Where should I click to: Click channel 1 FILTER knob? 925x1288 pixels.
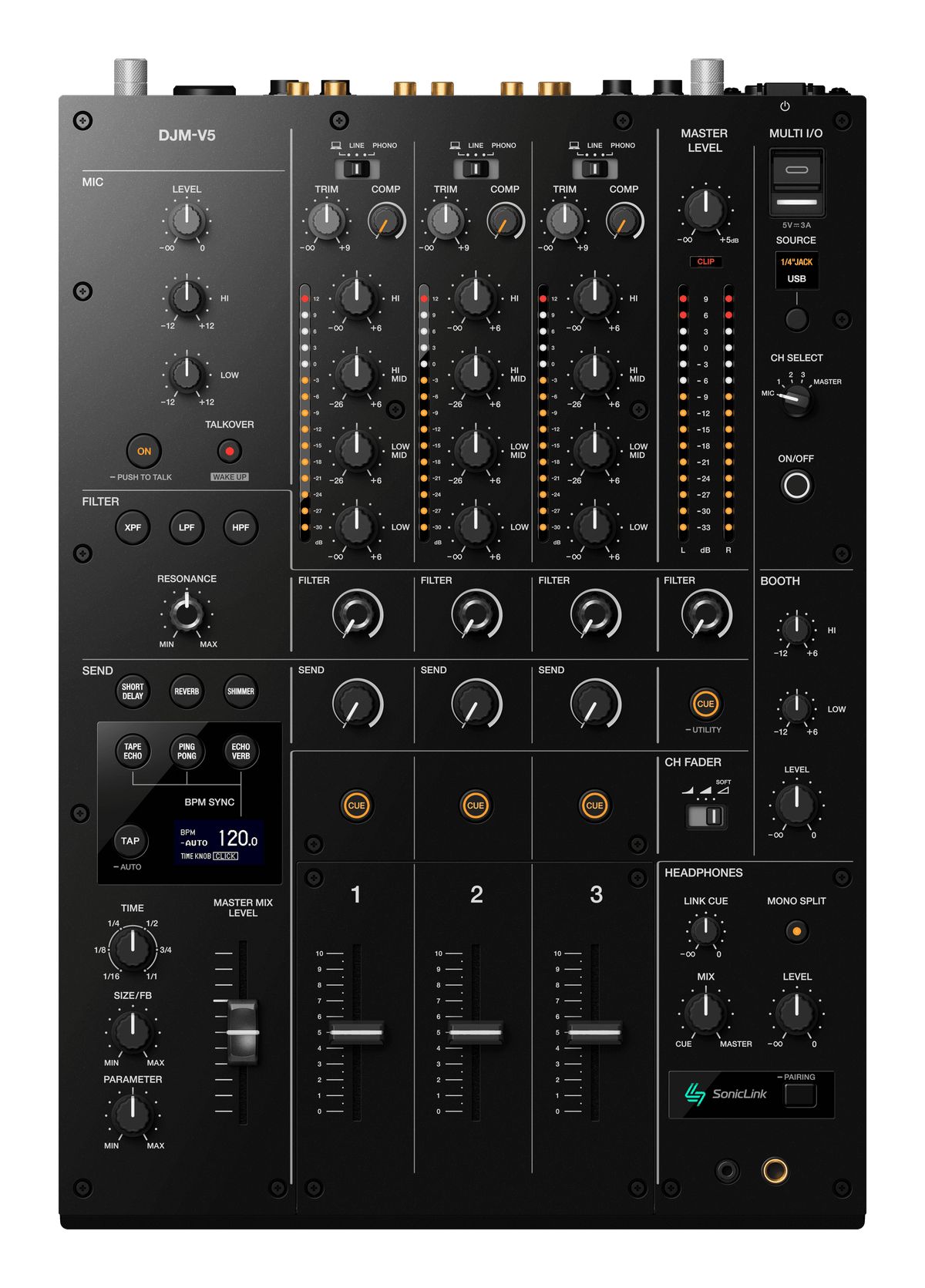click(x=358, y=614)
